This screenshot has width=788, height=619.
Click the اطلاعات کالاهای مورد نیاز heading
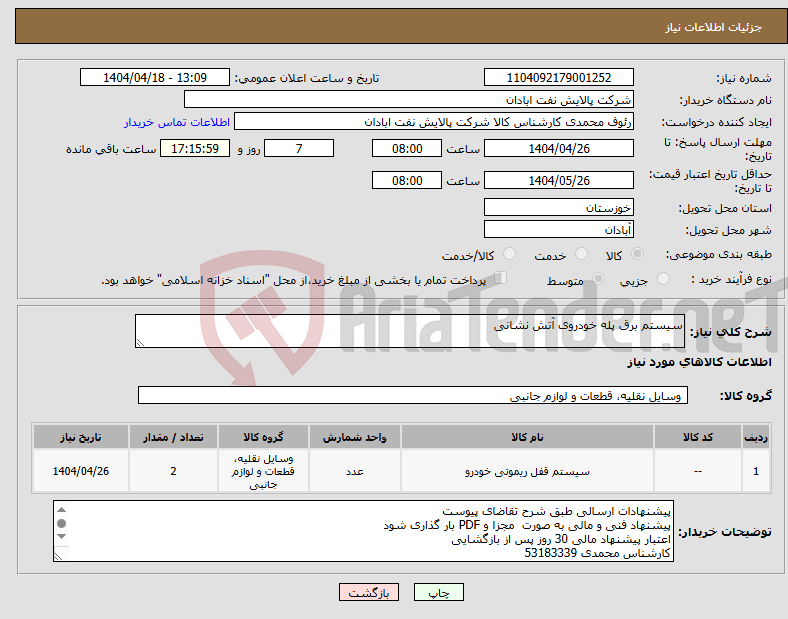[699, 362]
